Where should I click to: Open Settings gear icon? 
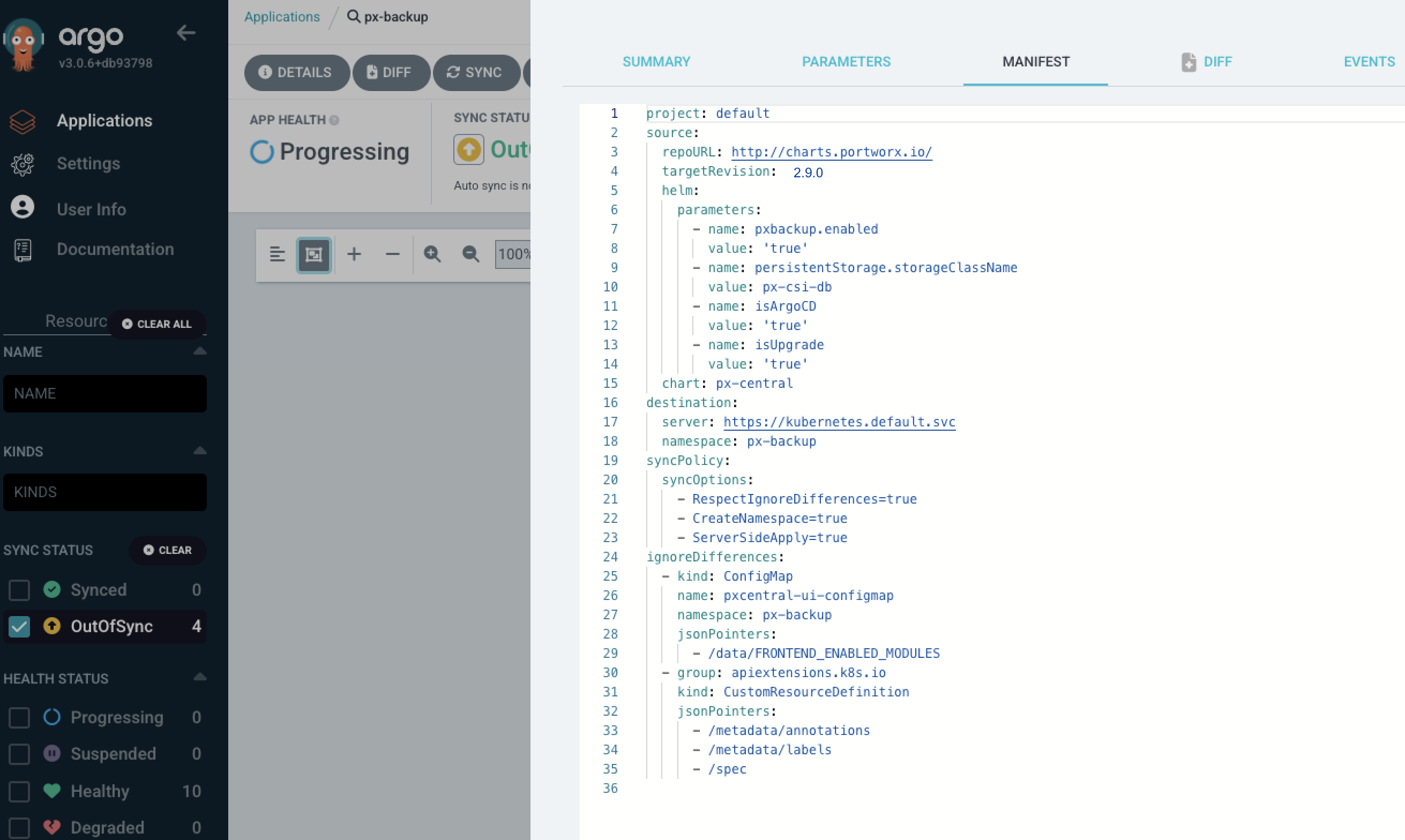coord(23,164)
